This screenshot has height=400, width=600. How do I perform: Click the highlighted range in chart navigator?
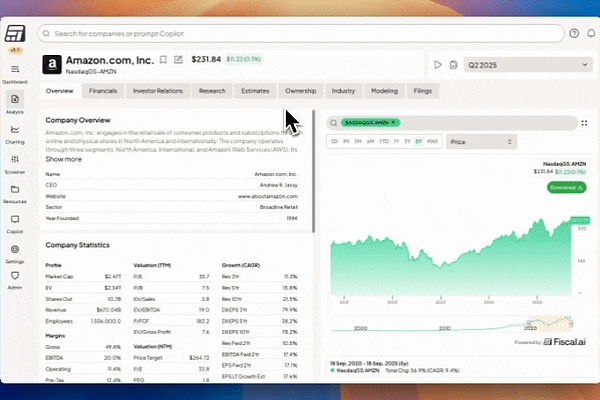(x=550, y=323)
